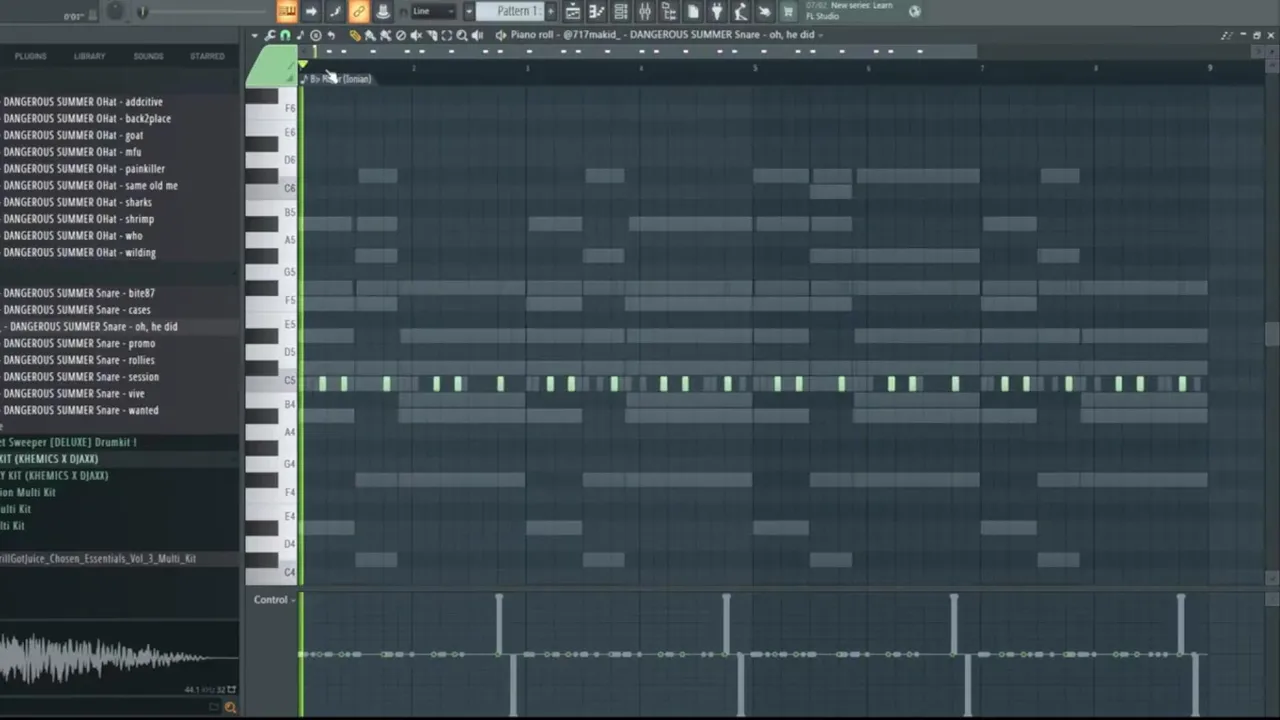Open the Channel rack view
Screen dimensions: 1280x720
[621, 11]
